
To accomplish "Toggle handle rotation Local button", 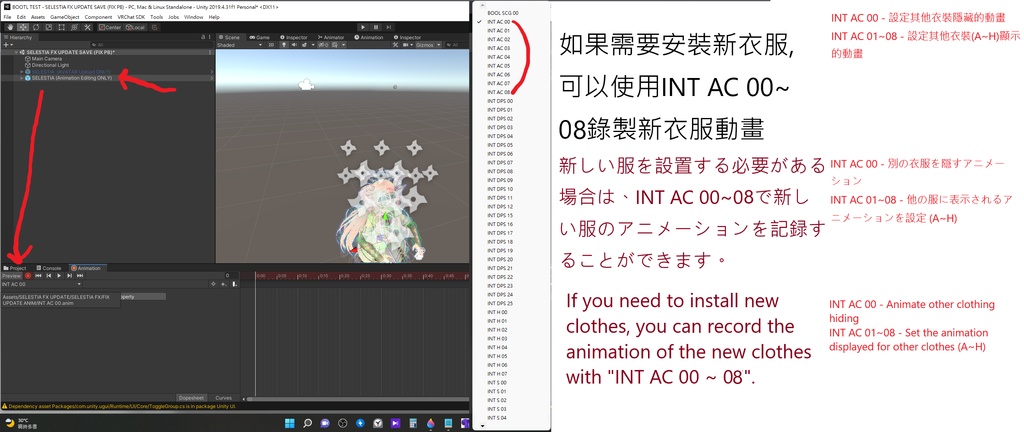I will coord(136,27).
